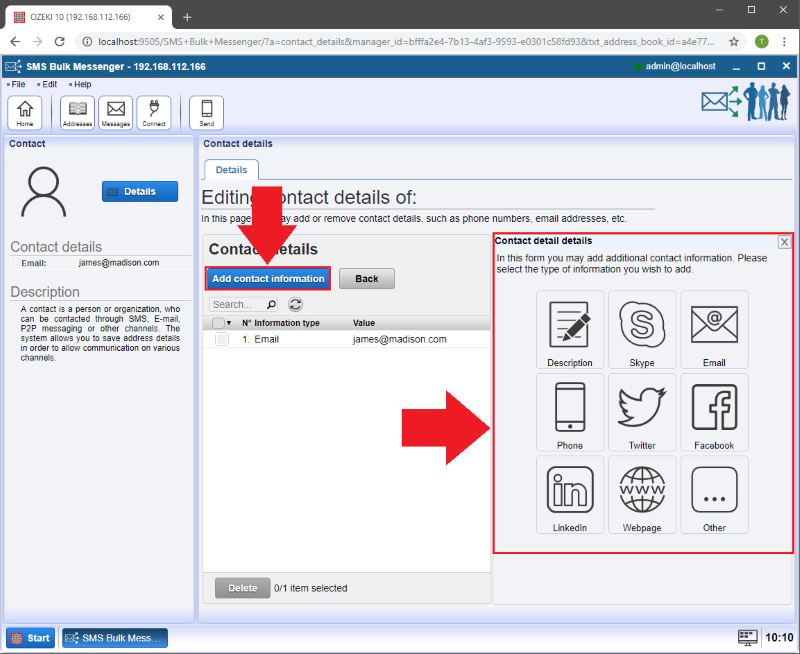
Task: Open the File menu
Action: tap(17, 84)
